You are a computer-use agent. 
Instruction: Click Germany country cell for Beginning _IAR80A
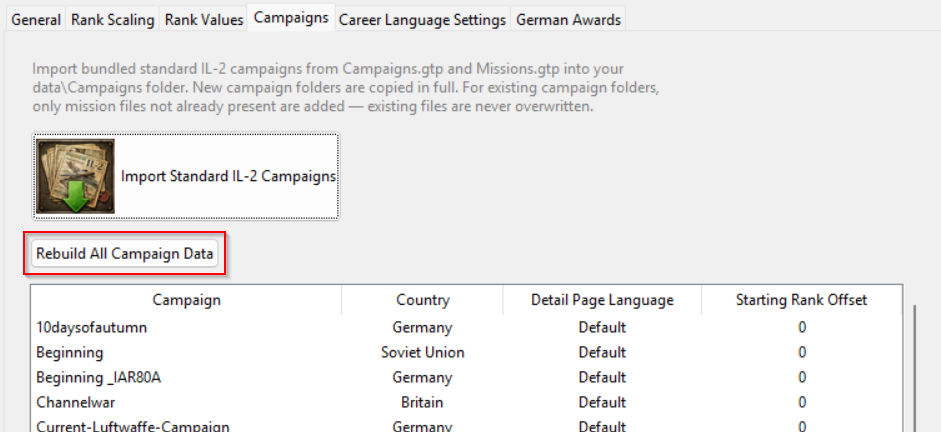[422, 377]
